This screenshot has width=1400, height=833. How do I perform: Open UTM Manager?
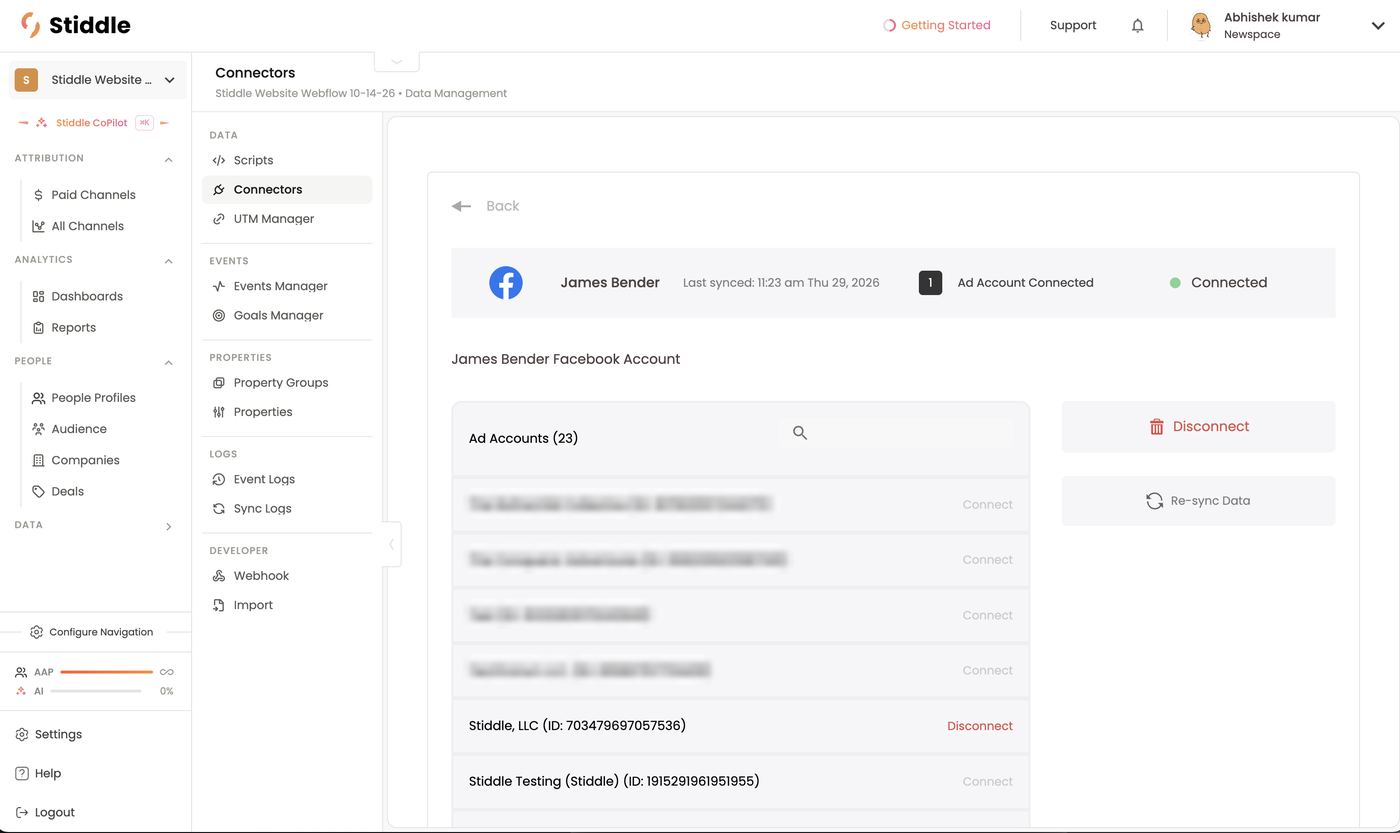287,219
